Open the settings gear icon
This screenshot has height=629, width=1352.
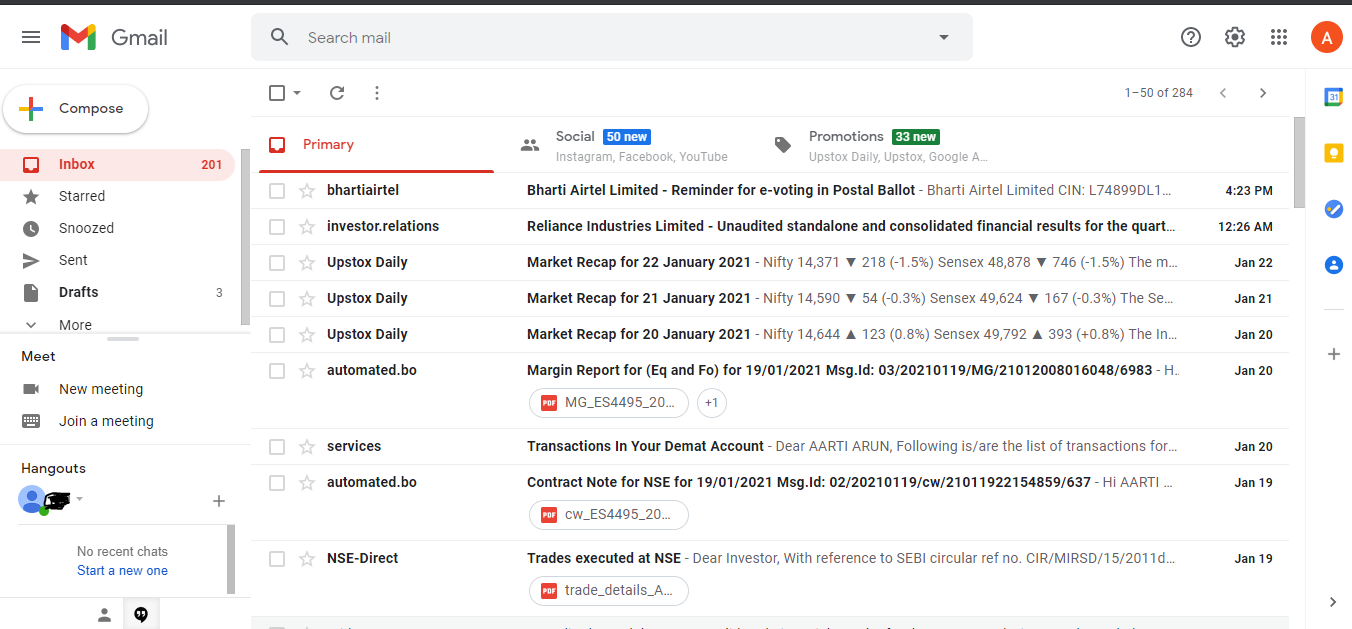click(x=1235, y=37)
